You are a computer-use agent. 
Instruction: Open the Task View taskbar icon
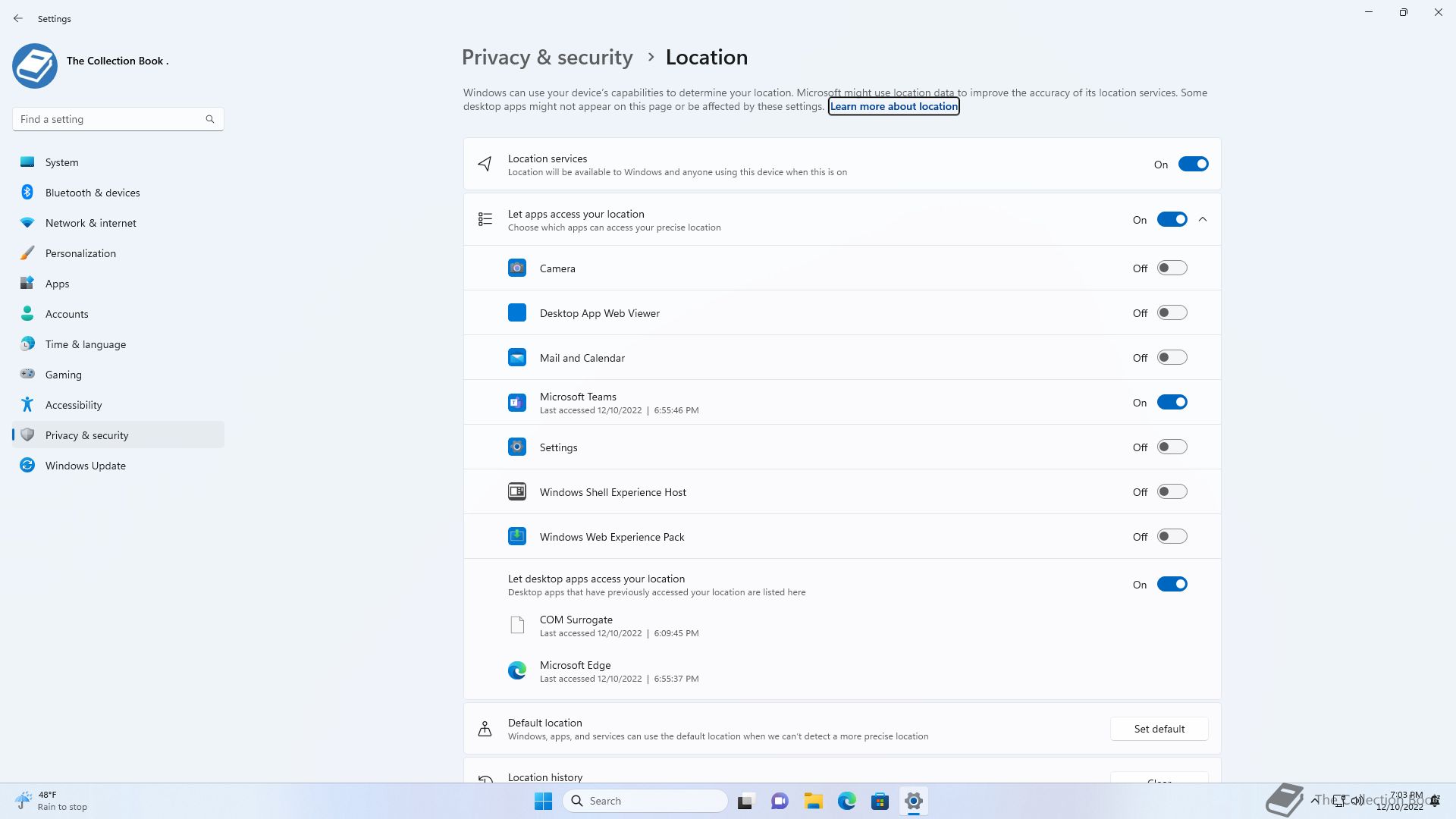pos(746,801)
